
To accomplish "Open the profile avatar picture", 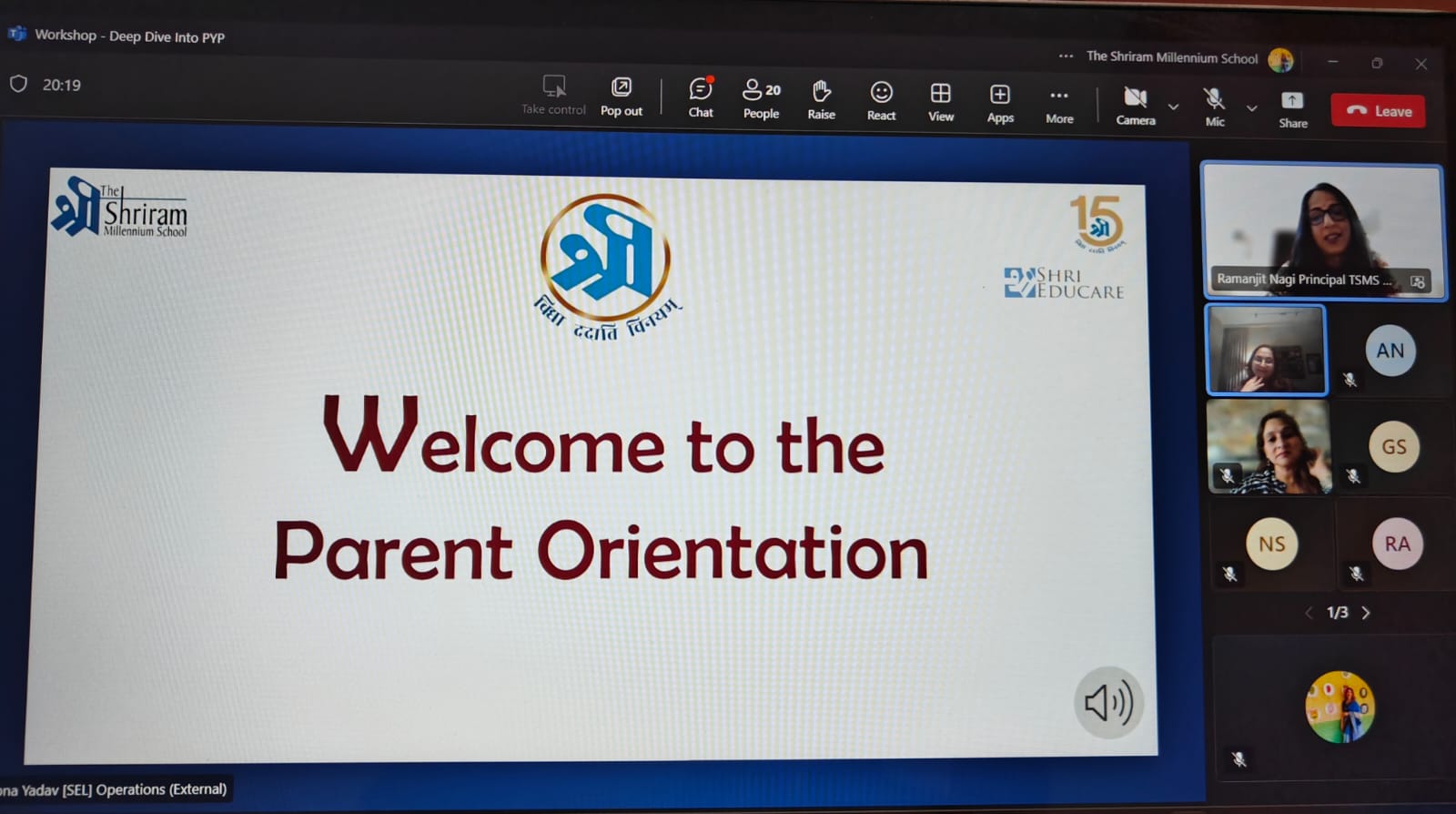I will 1280,60.
